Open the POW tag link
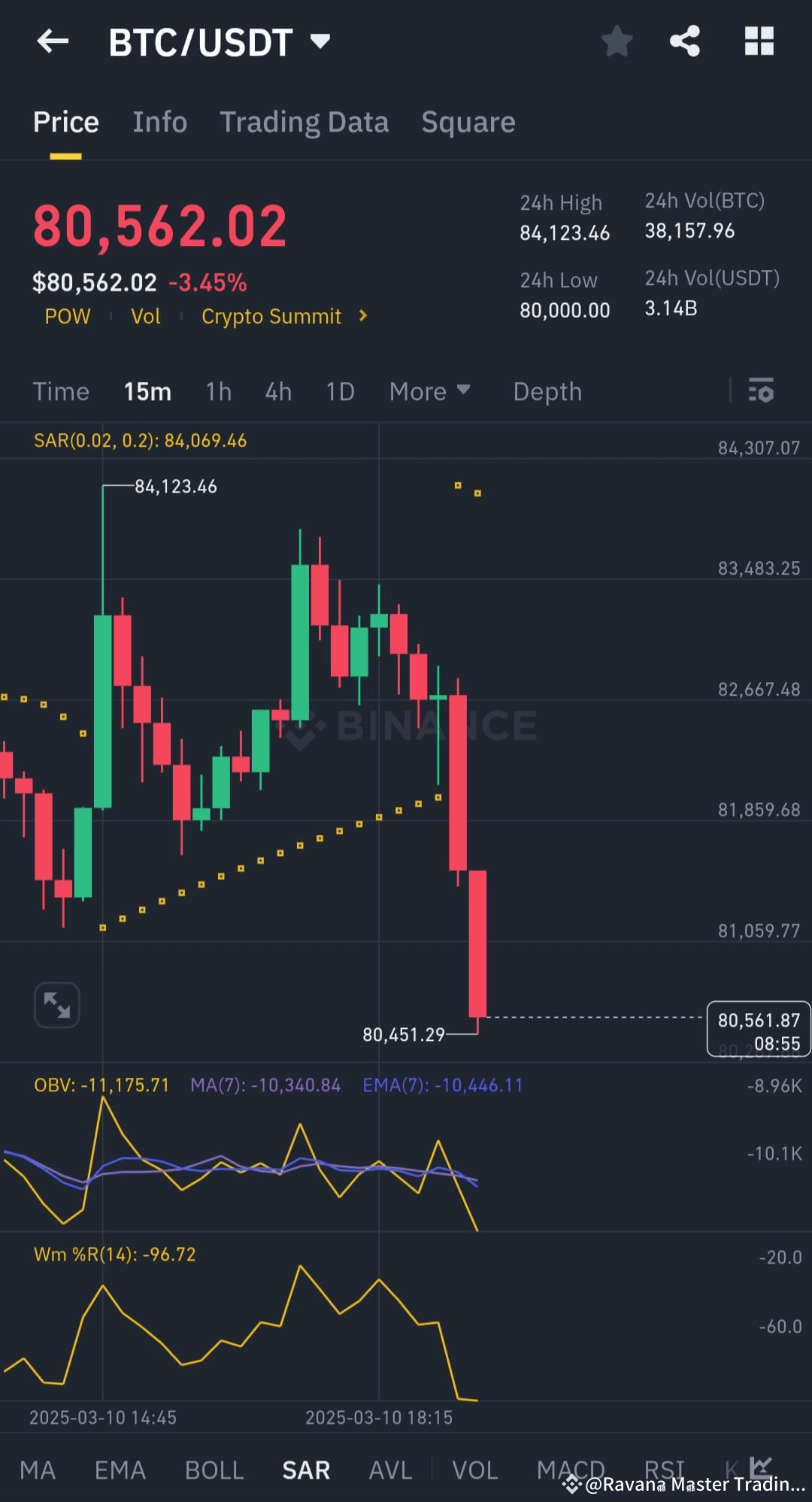This screenshot has height=1502, width=812. tap(68, 317)
